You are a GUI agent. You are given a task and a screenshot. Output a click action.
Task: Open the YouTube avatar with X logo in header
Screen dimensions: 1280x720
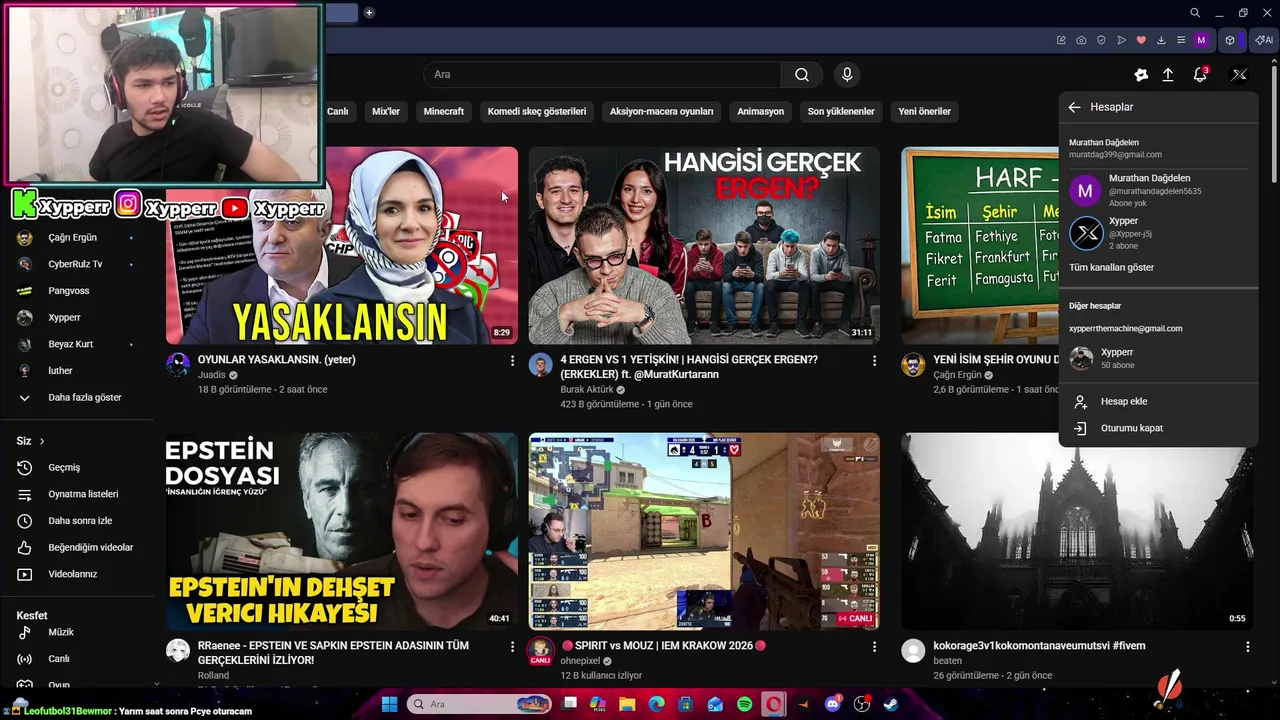(1239, 75)
